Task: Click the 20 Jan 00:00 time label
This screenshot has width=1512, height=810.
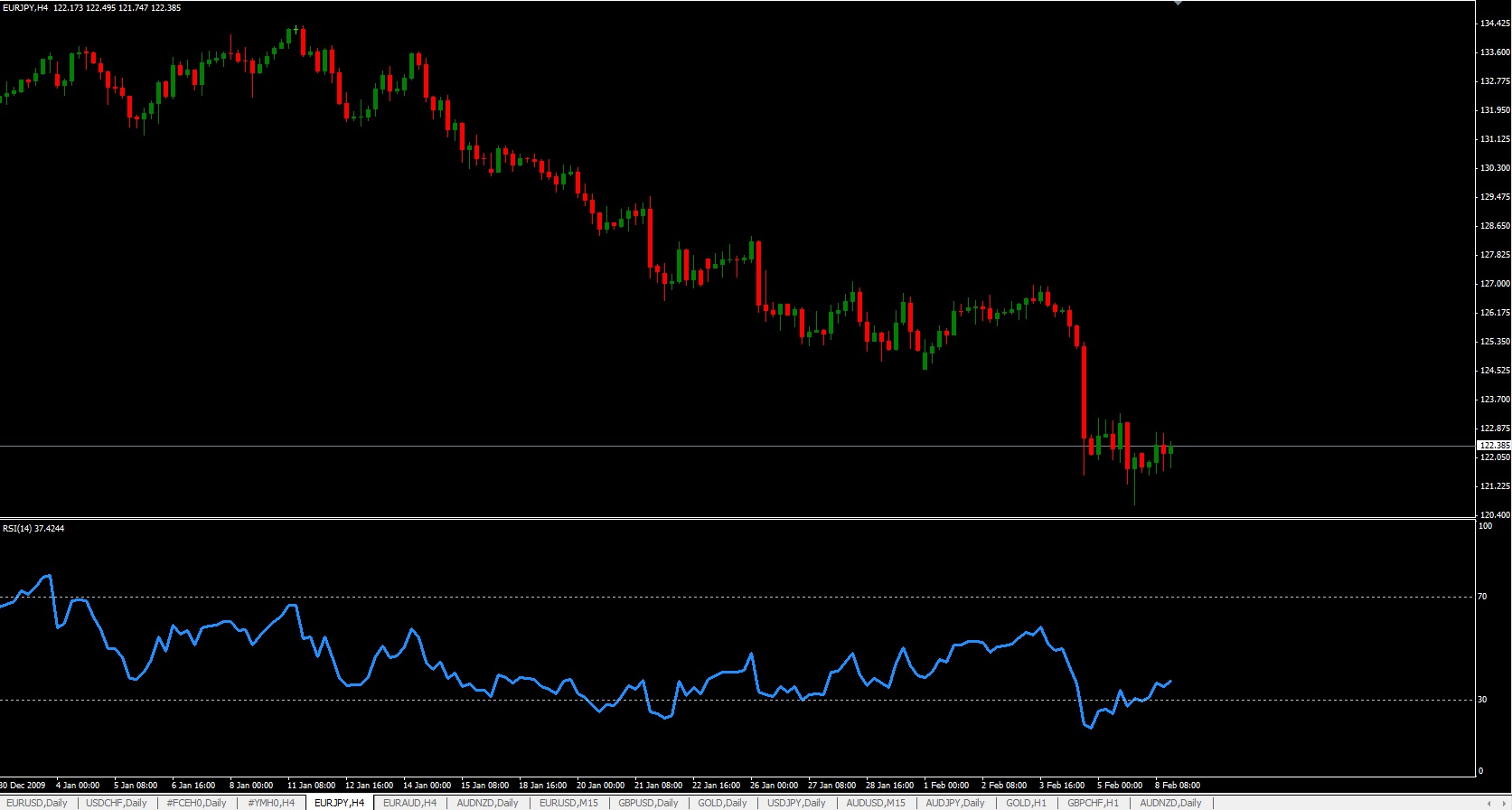Action: [x=600, y=786]
